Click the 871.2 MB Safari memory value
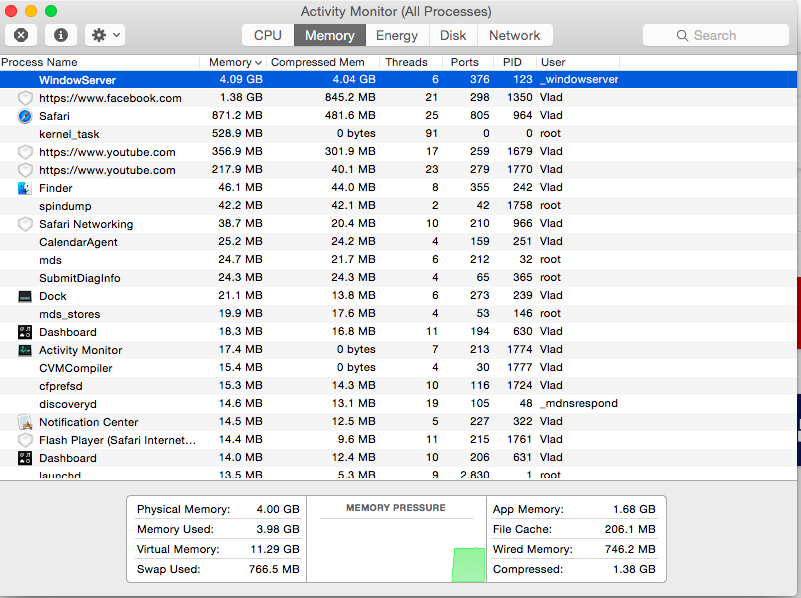 [x=237, y=115]
